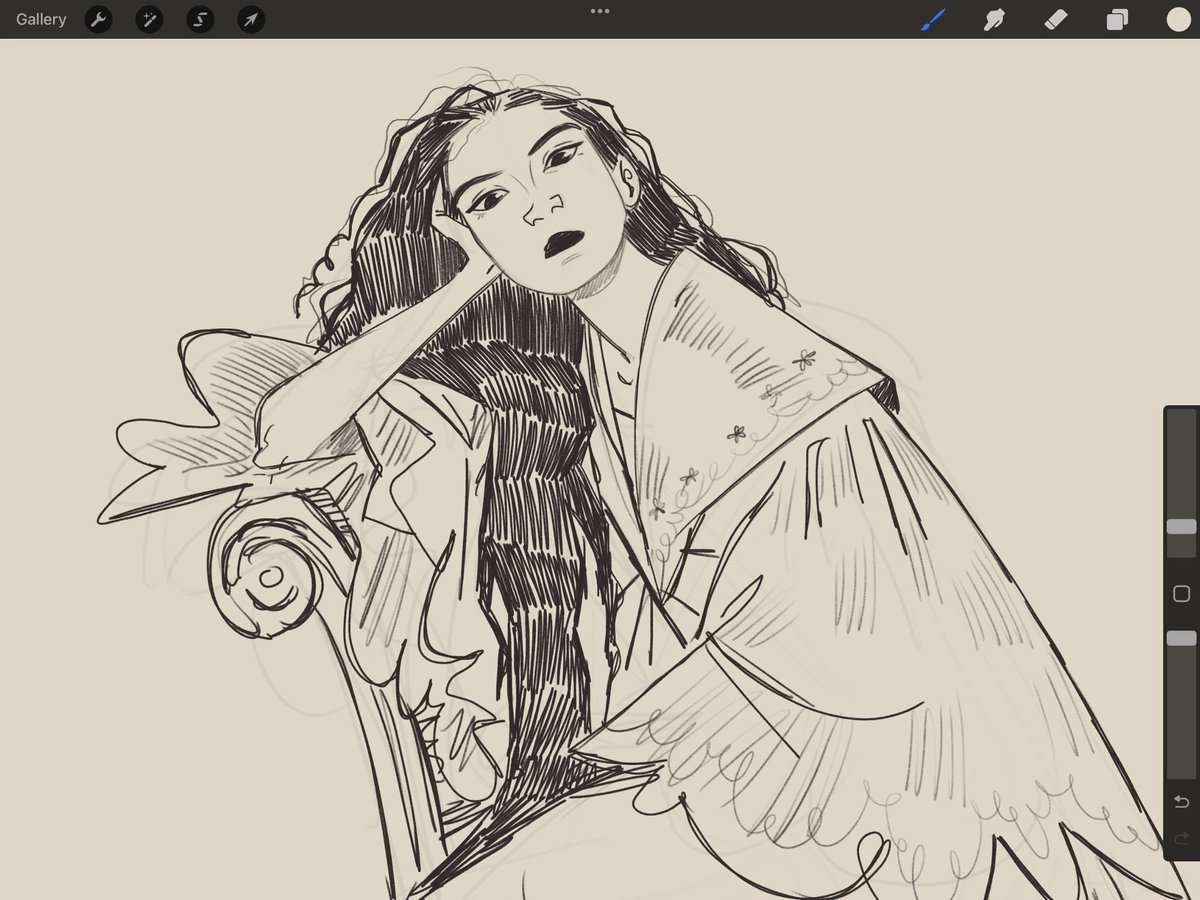Activate the Transform arrow tool
The height and width of the screenshot is (900, 1200).
coord(251,19)
